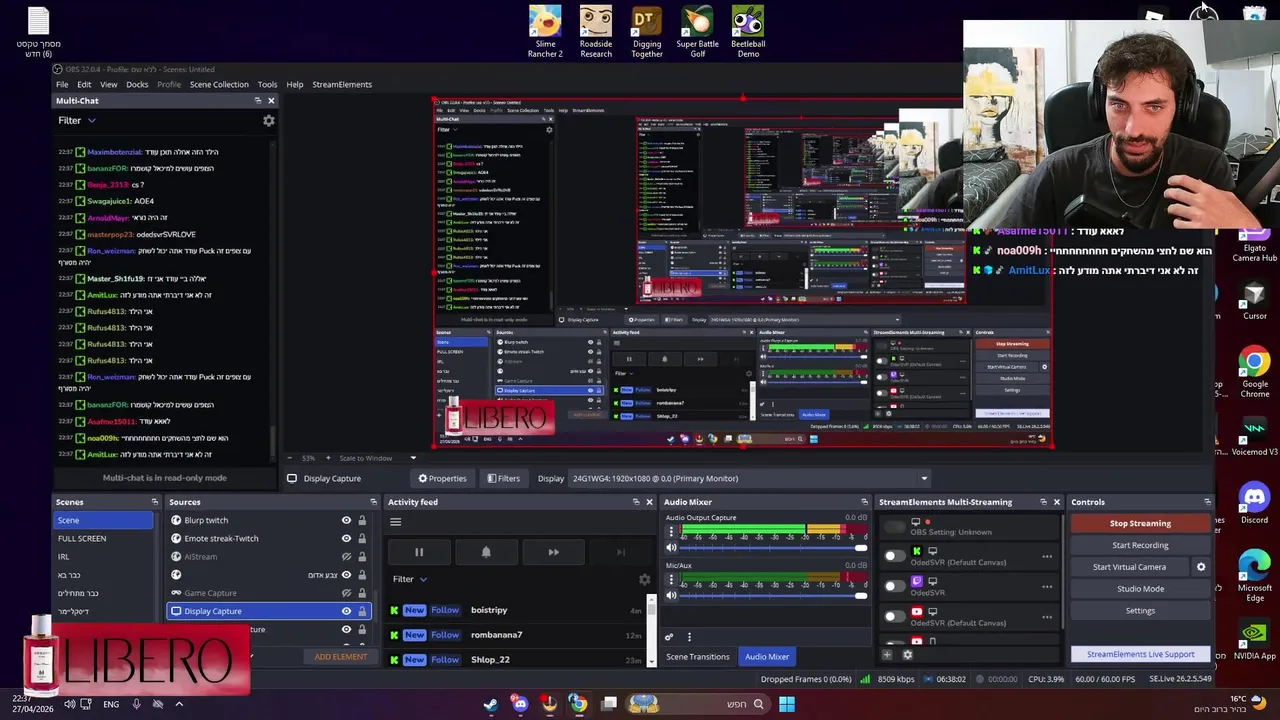Open StreamElements Live Support
Image resolution: width=1280 pixels, height=720 pixels.
pyautogui.click(x=1140, y=654)
